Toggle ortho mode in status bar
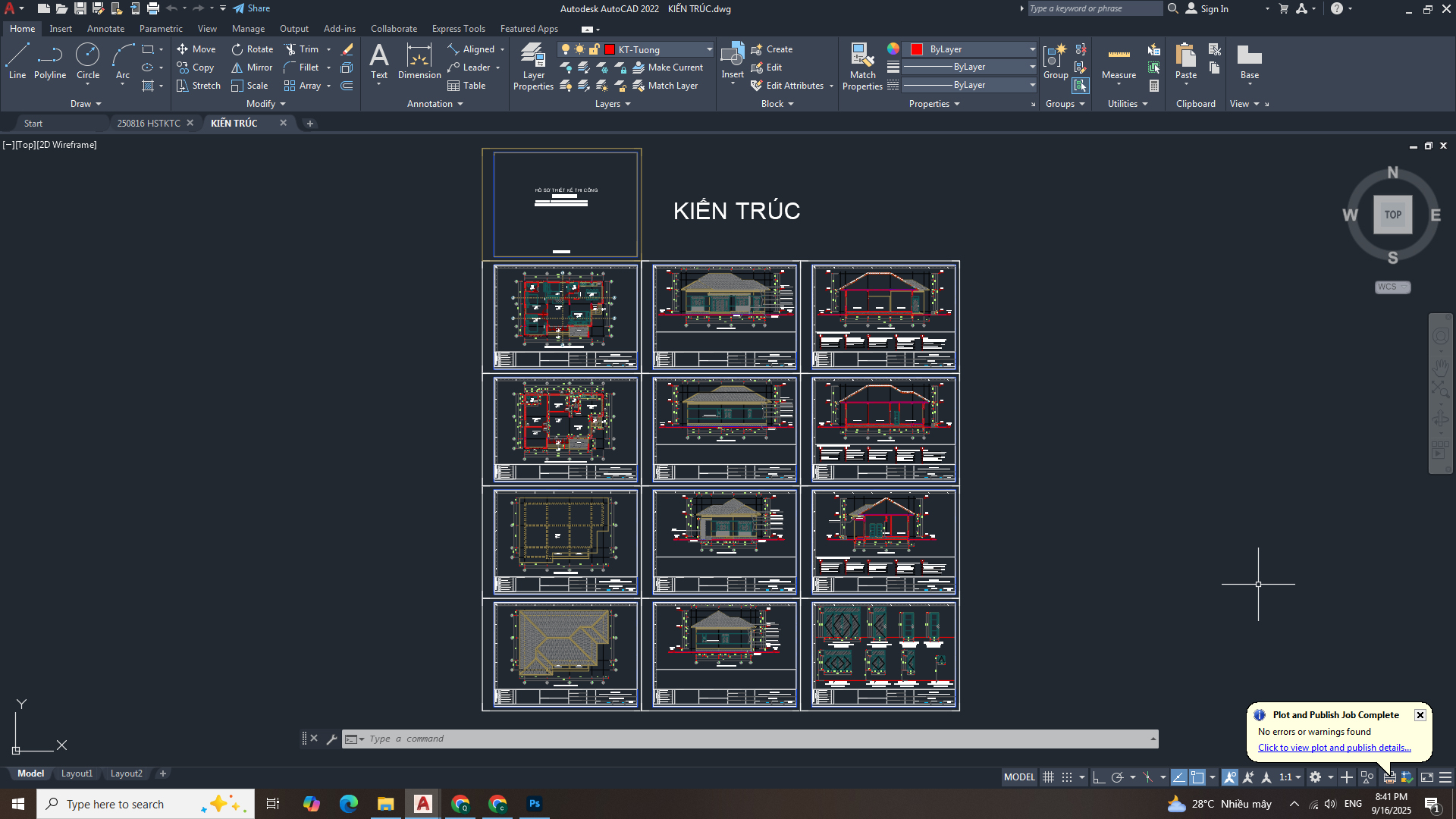1456x819 pixels. (x=1099, y=777)
